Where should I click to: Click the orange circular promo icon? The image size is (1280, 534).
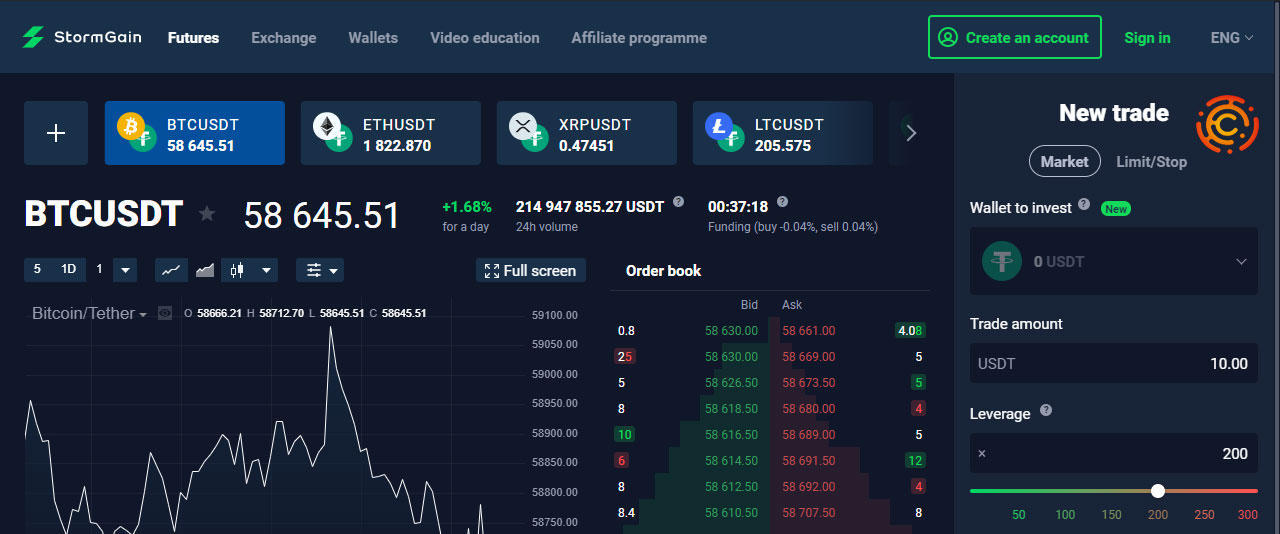[1228, 124]
